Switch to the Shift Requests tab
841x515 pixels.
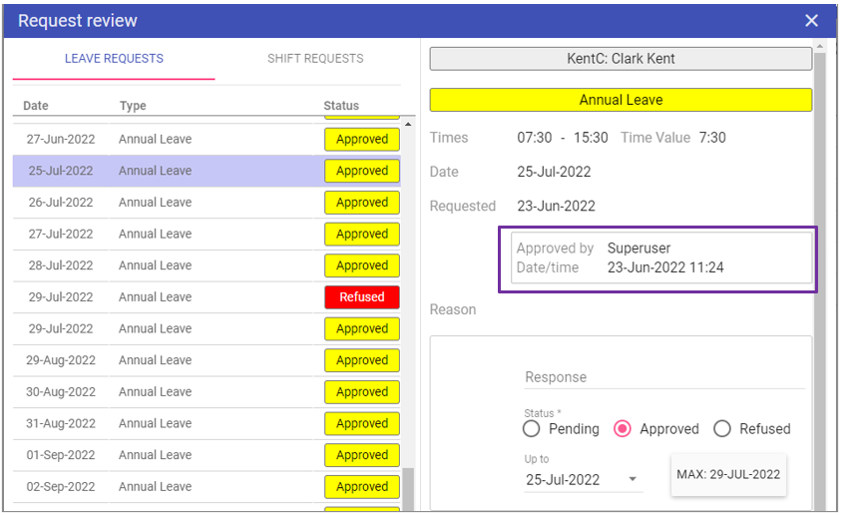pyautogui.click(x=315, y=59)
